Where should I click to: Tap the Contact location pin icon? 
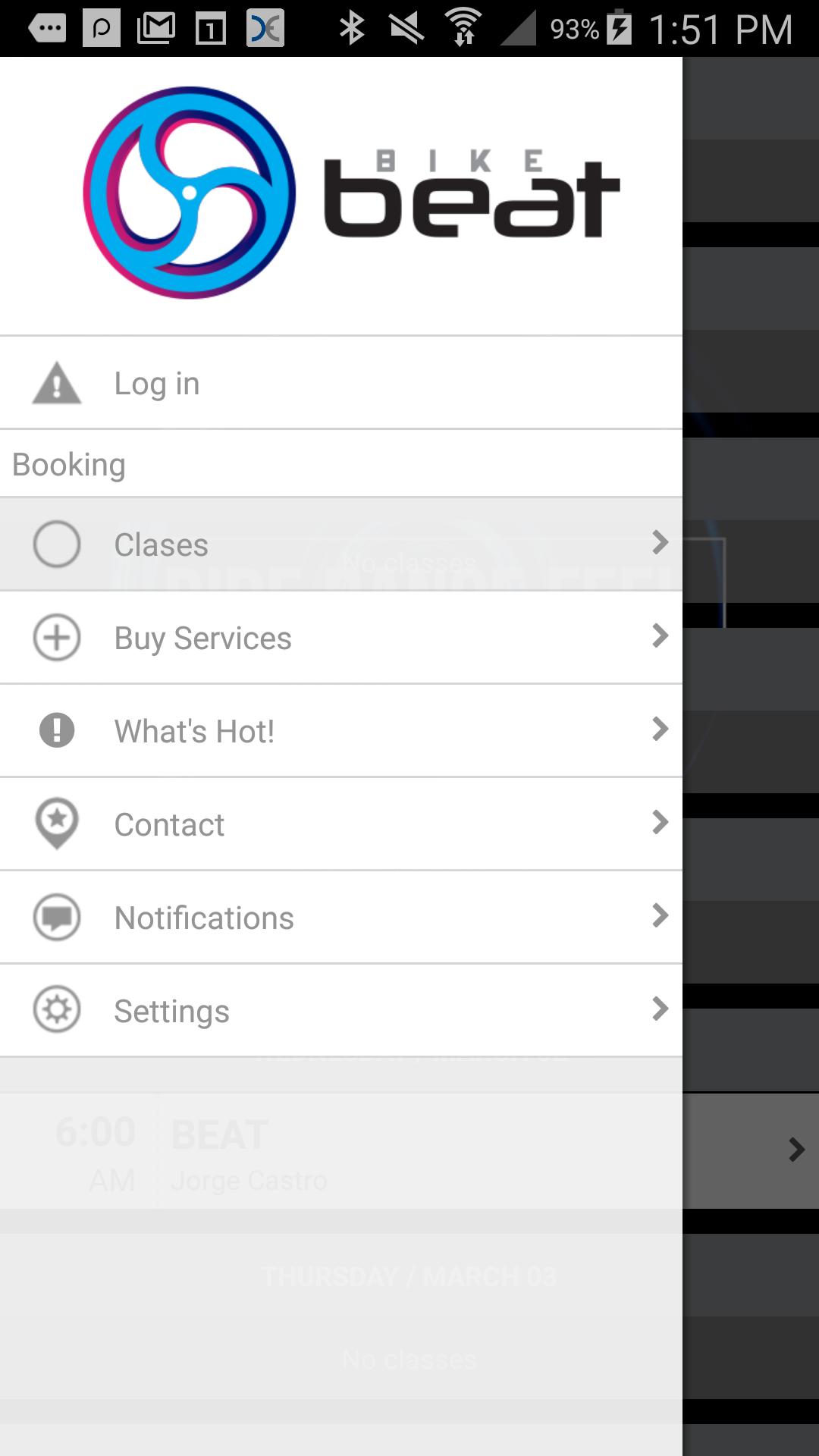57,824
